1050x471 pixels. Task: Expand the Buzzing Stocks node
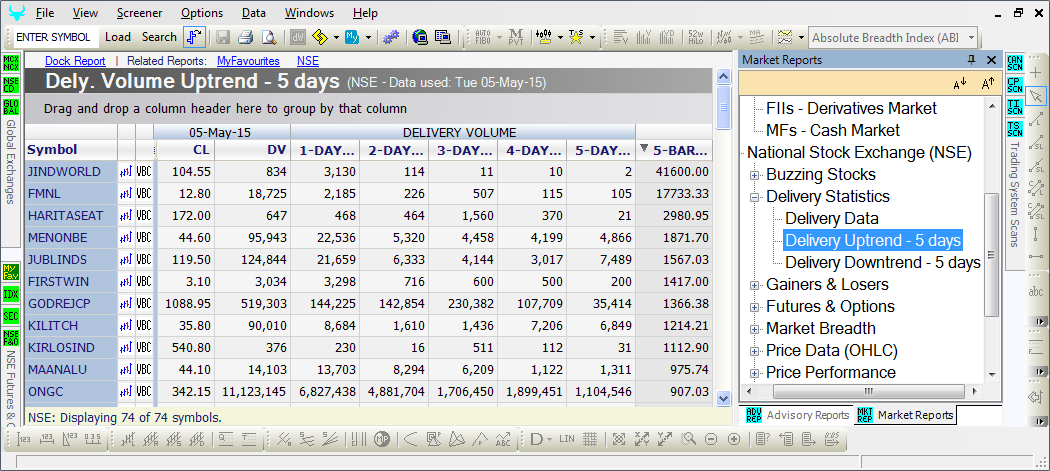tap(755, 175)
